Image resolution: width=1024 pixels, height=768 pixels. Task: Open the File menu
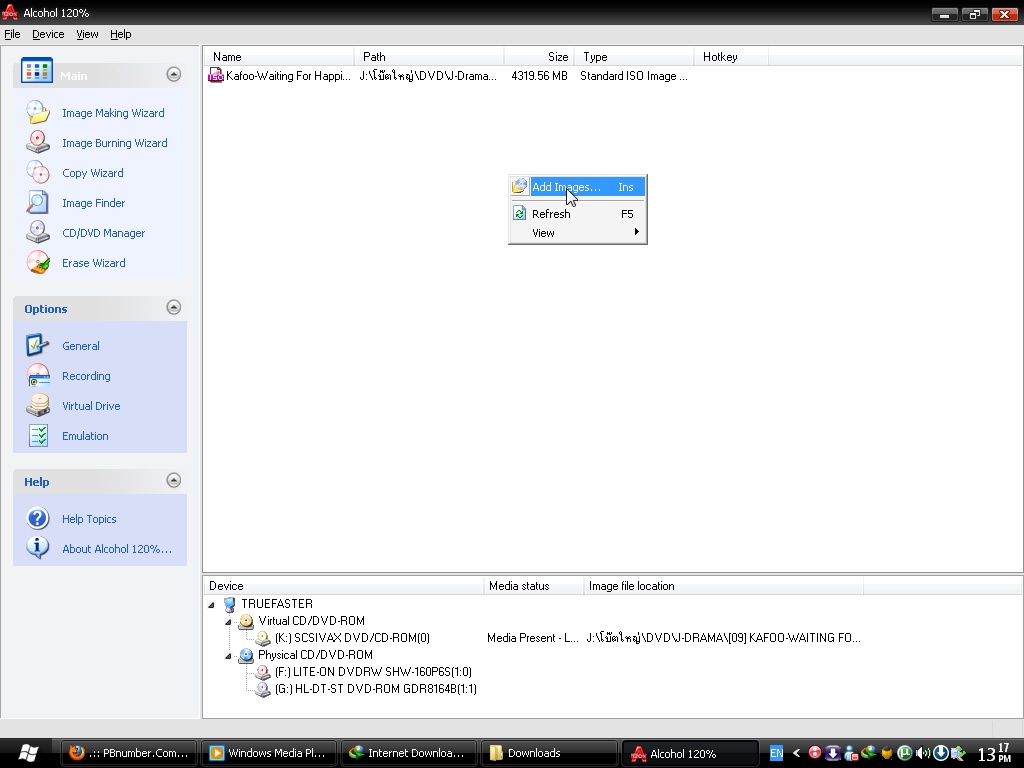click(12, 34)
